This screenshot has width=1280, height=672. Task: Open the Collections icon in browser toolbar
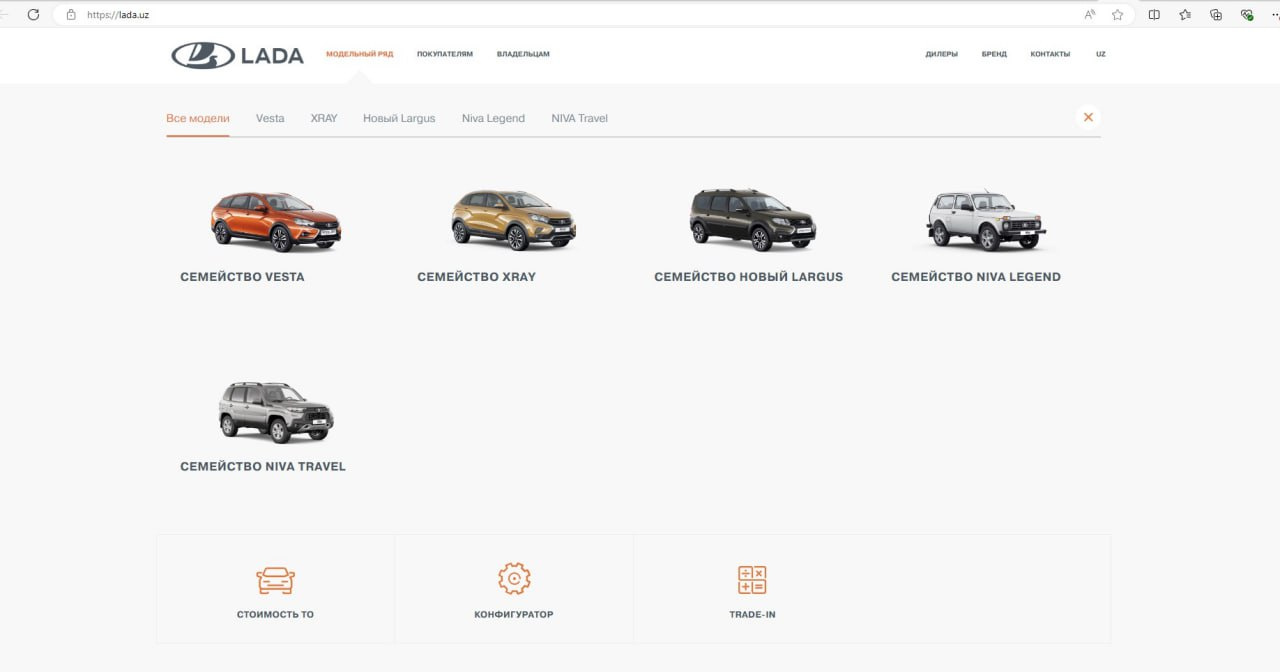pos(1216,15)
